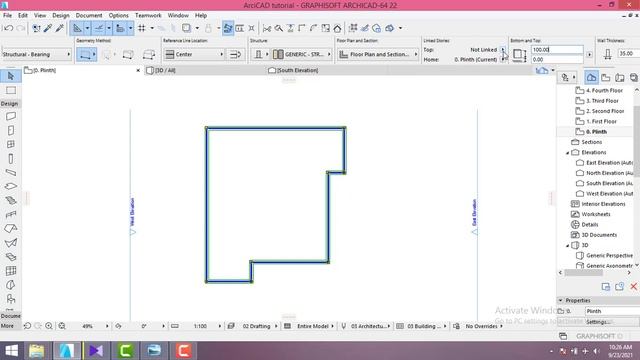Select the Shell tool in toolbox
Image resolution: width=640 pixels, height=360 pixels.
(11, 243)
